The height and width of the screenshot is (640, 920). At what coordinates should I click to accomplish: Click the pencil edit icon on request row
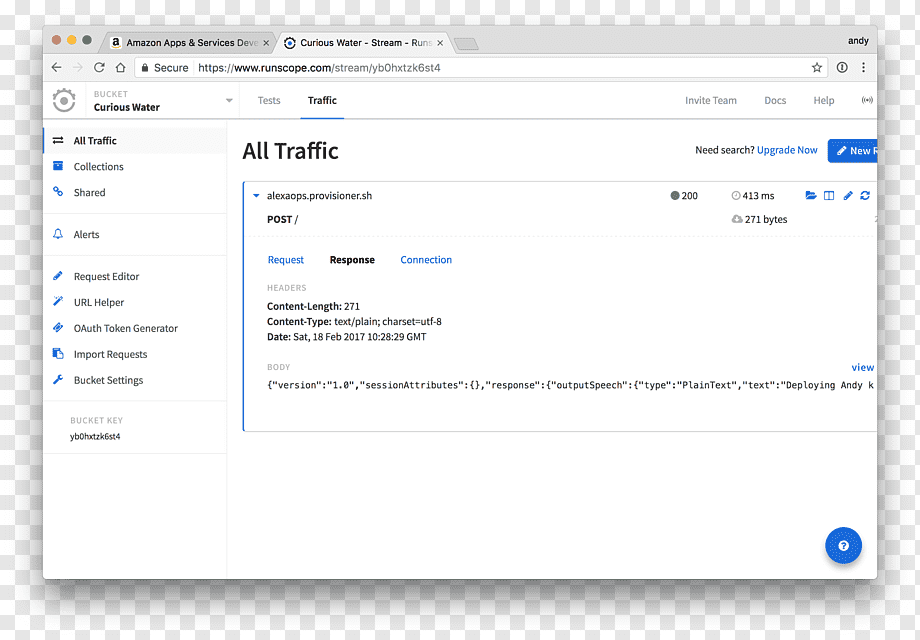(x=848, y=195)
